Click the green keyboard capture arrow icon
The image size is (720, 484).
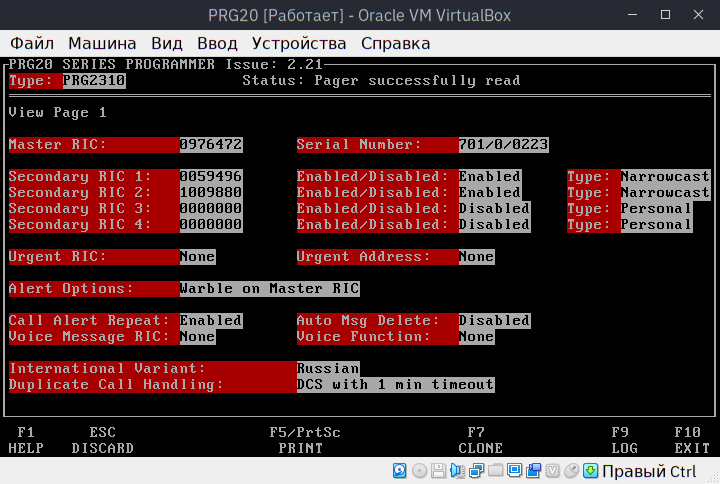591,471
